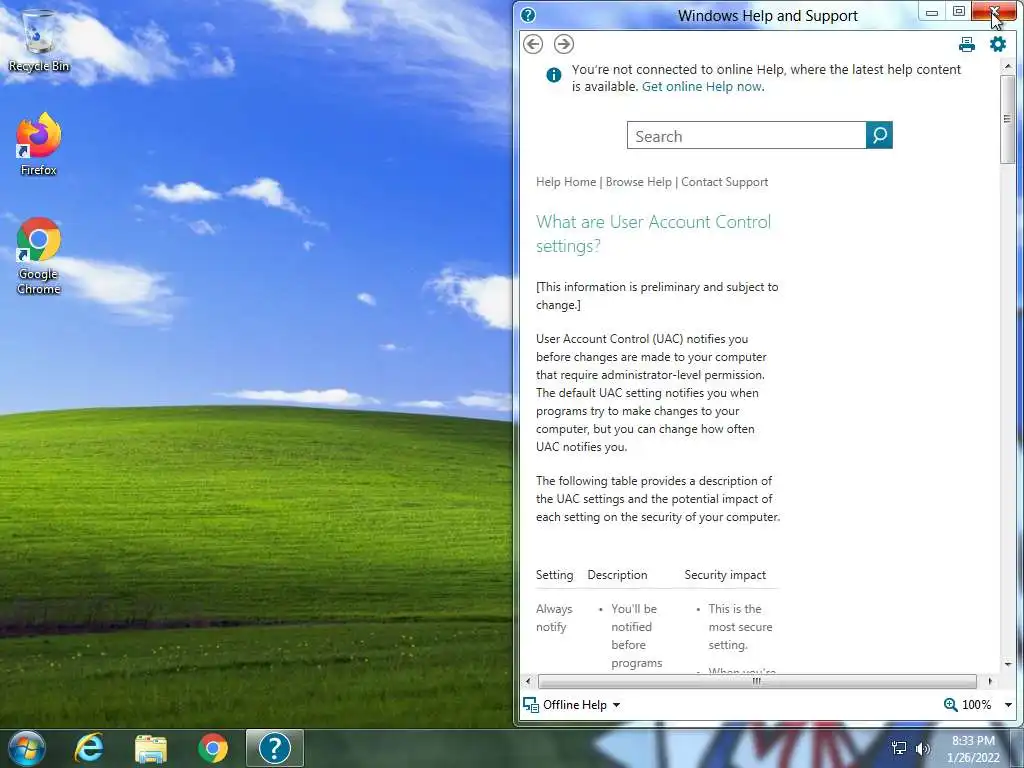Viewport: 1024px width, 768px height.
Task: Click the zoom magnifier icon at 100%
Action: pyautogui.click(x=950, y=705)
